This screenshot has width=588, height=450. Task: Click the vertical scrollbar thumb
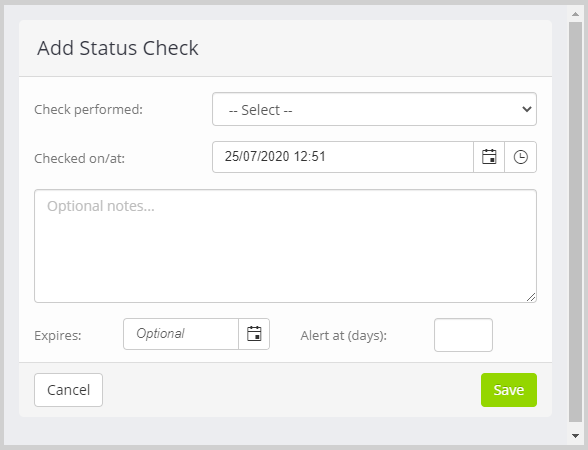[x=575, y=222]
